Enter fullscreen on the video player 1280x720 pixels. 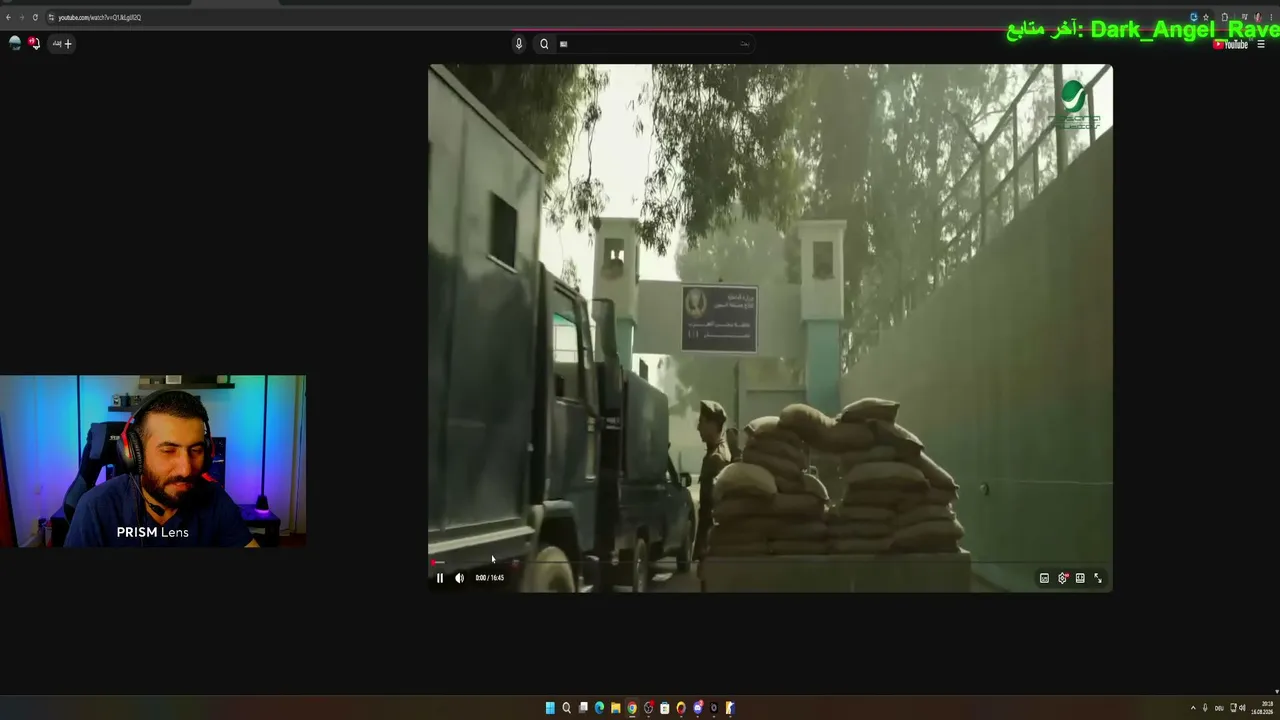click(x=1098, y=578)
